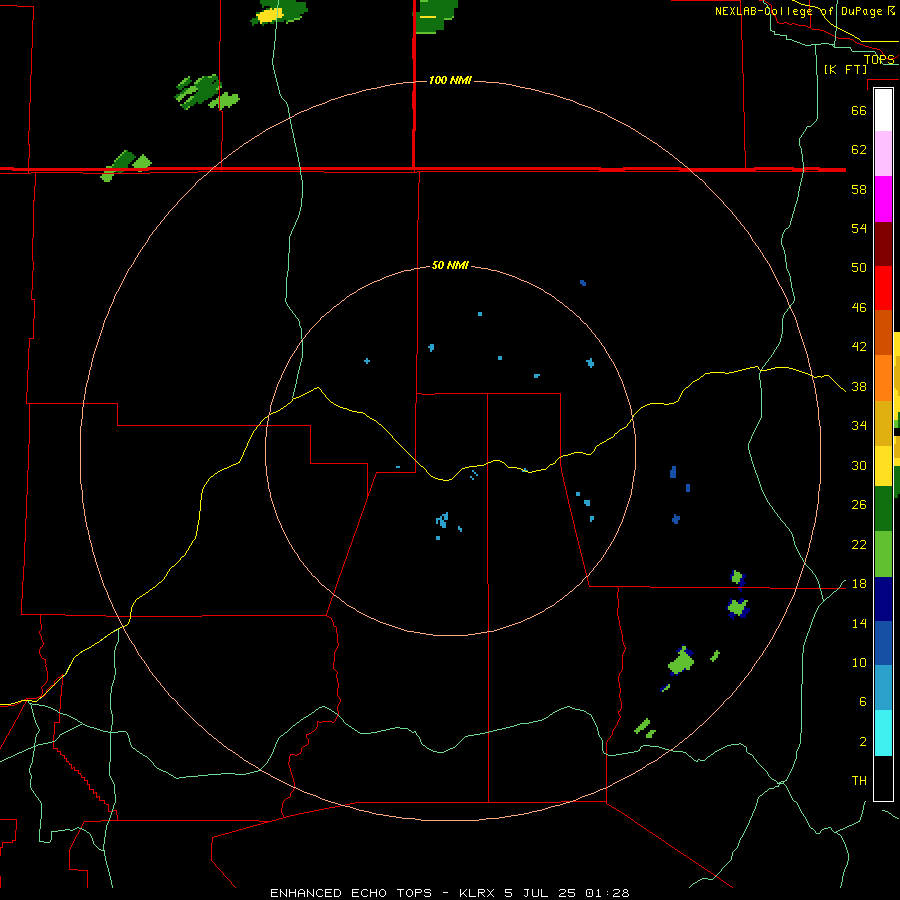Click the "TOPS" legend title
The image size is (900, 900).
tap(879, 59)
